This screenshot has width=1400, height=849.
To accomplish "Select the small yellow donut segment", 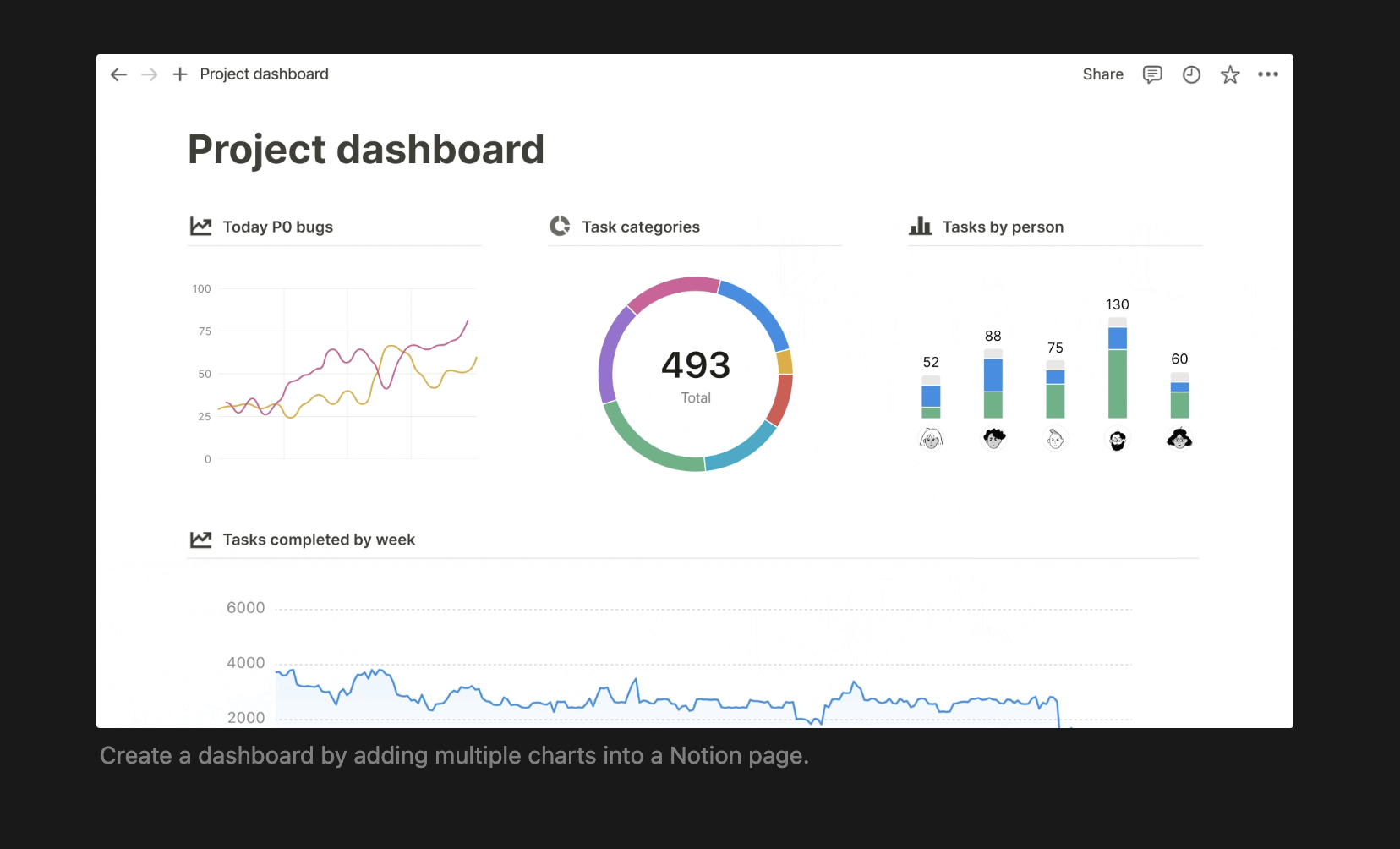I will coord(785,363).
